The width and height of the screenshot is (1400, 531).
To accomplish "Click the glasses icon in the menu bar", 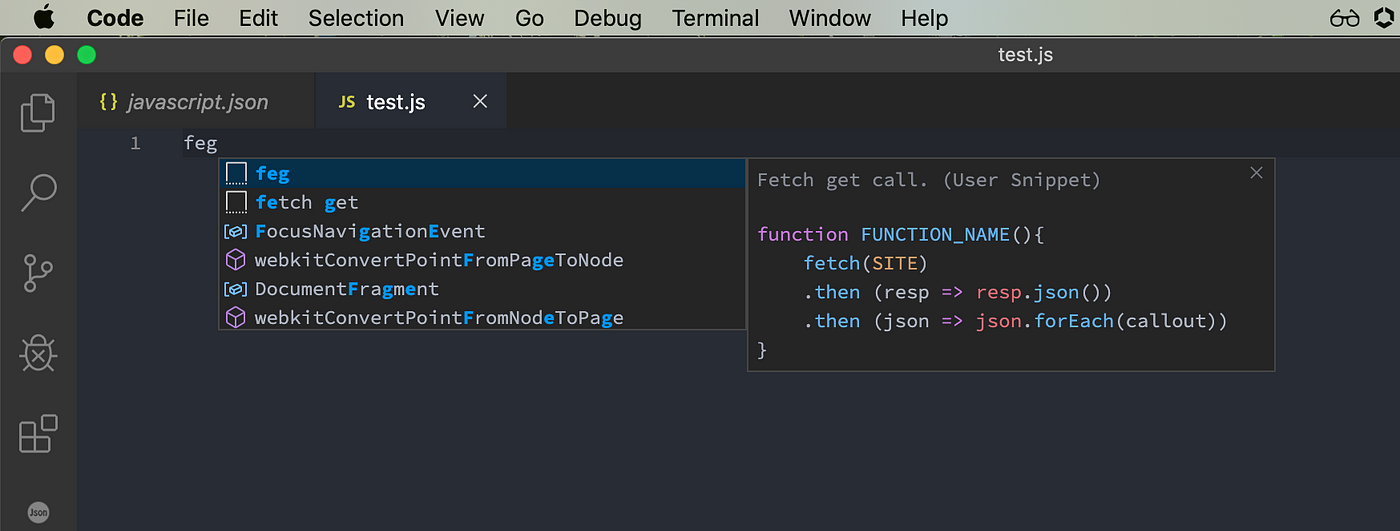I will pyautogui.click(x=1345, y=18).
